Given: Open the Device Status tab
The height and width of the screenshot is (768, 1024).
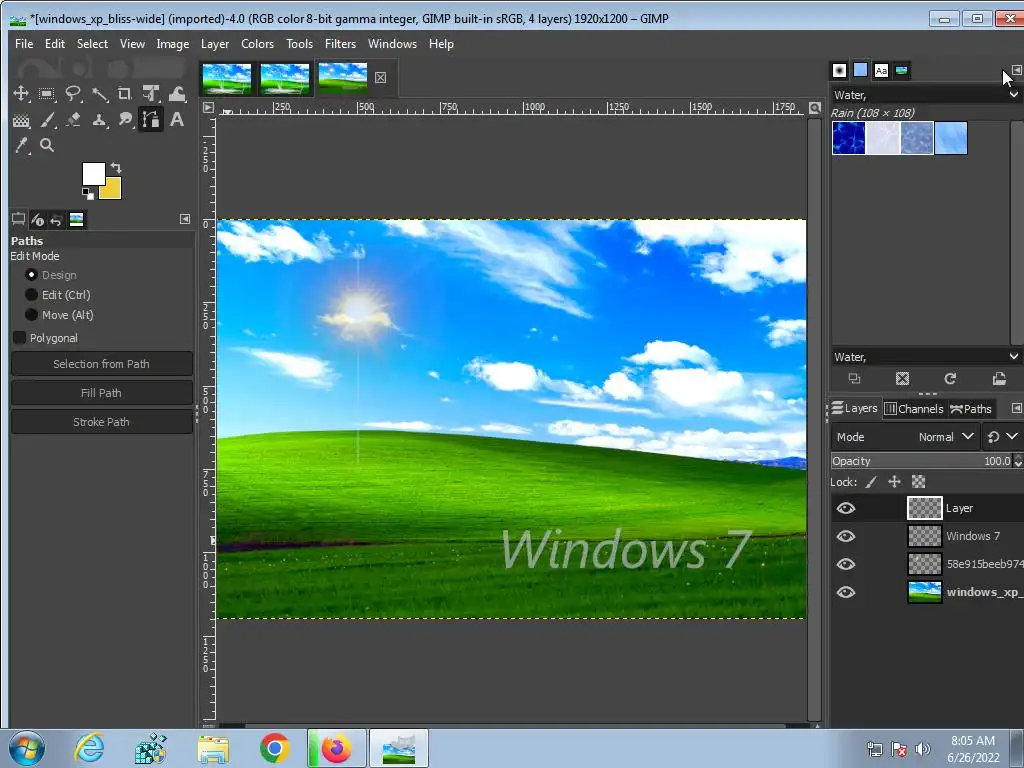Looking at the screenshot, I should pyautogui.click(x=37, y=219).
